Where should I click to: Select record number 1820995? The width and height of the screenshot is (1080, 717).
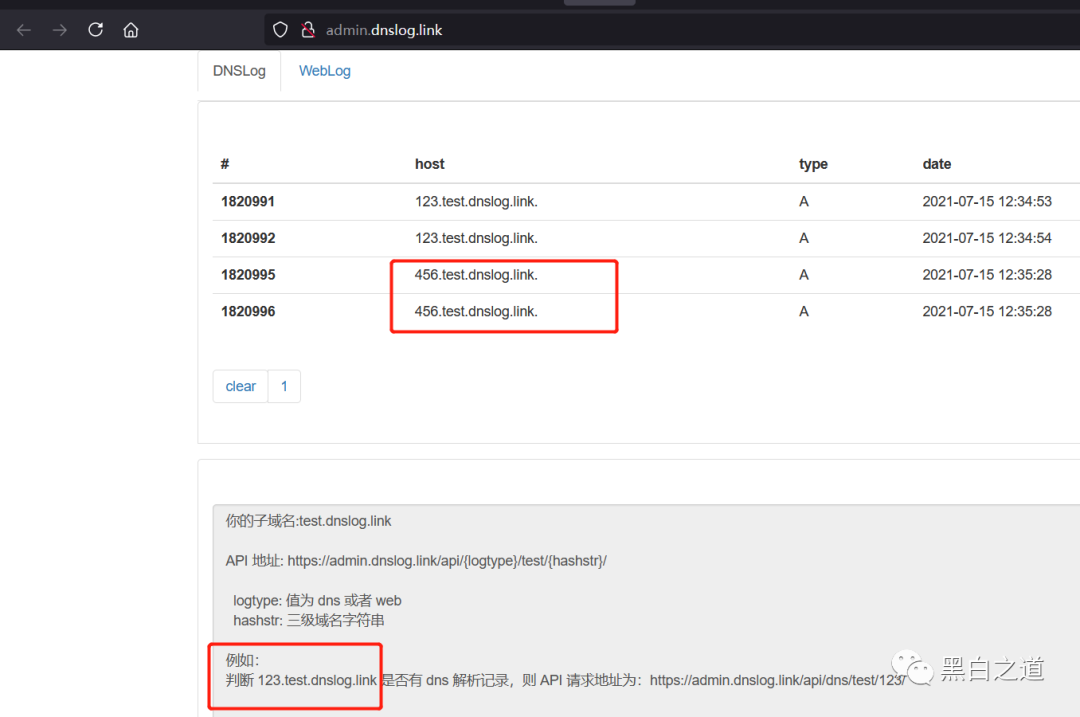(248, 275)
